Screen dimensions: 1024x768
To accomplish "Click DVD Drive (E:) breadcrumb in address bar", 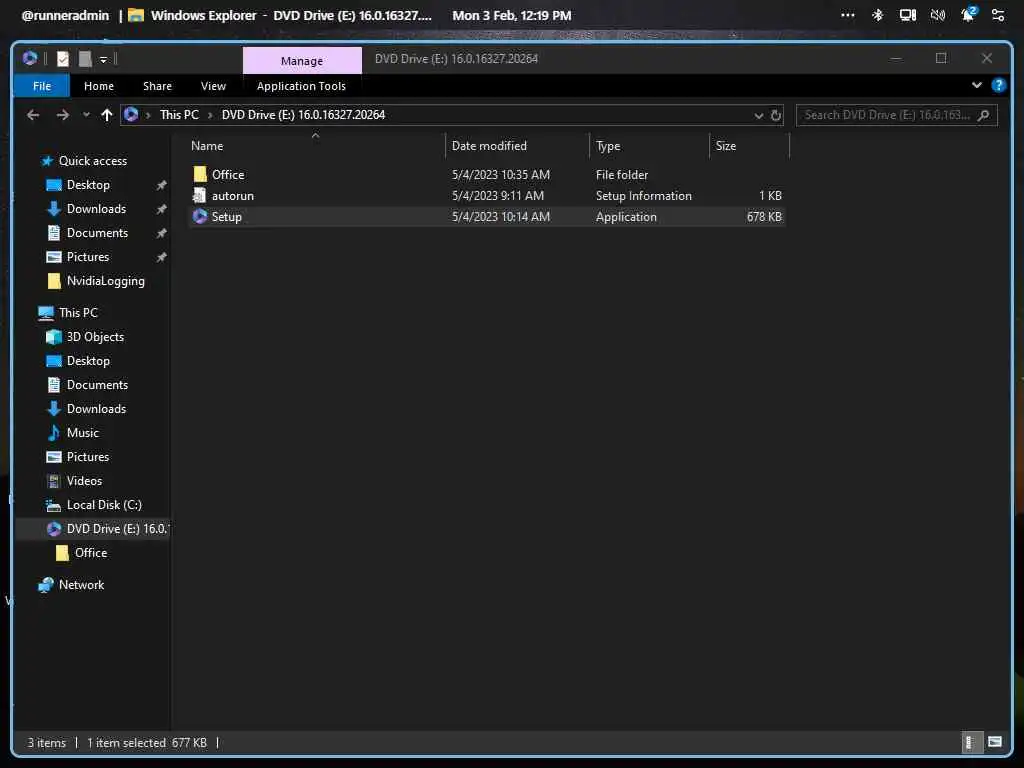I will click(303, 115).
